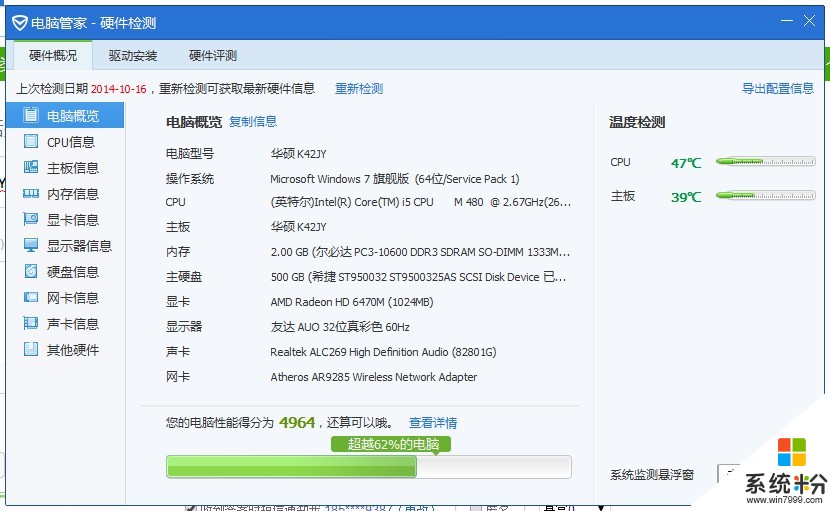Select 主板信息 text in sidebar
830x511 pixels.
[x=73, y=168]
